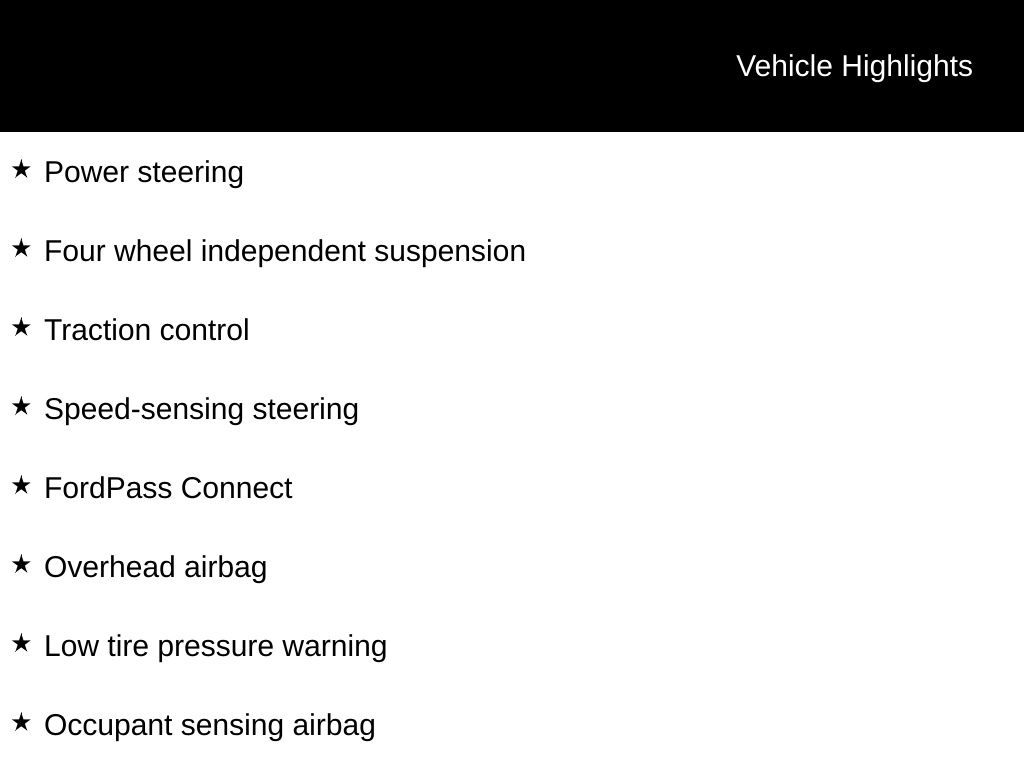Click the star before Speed-sensing steering

coord(21,407)
